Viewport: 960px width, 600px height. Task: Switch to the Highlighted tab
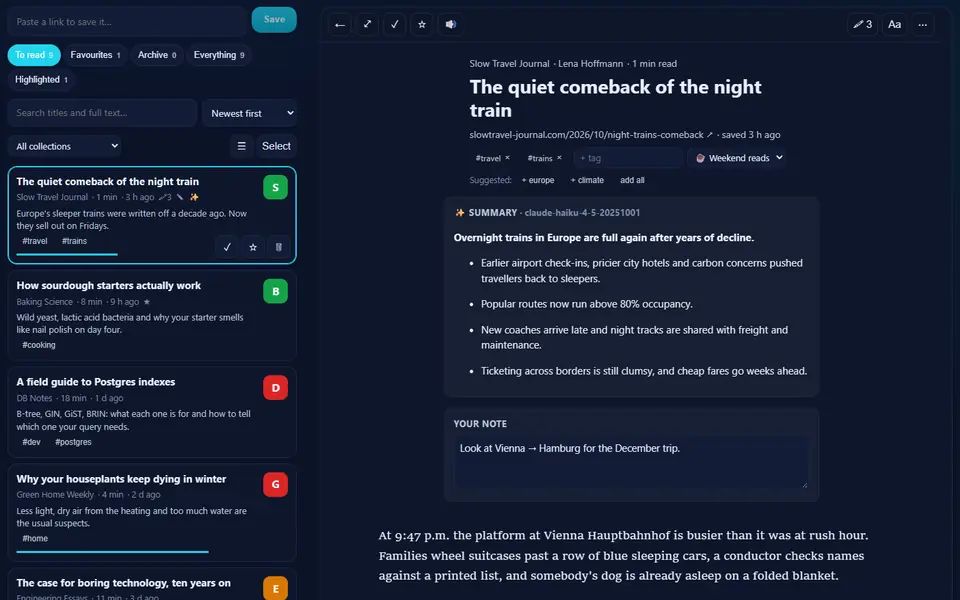(41, 80)
